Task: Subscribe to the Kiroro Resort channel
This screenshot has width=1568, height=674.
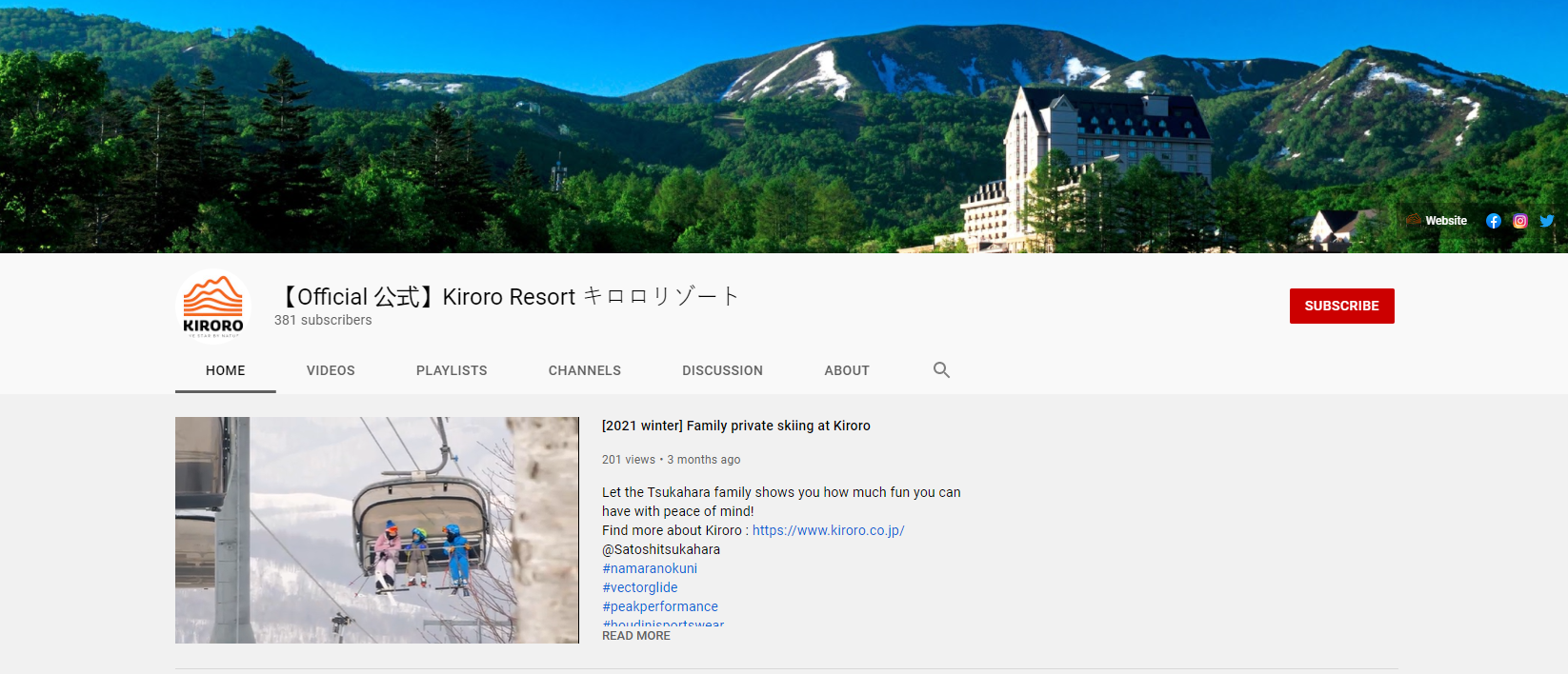Action: click(x=1341, y=306)
